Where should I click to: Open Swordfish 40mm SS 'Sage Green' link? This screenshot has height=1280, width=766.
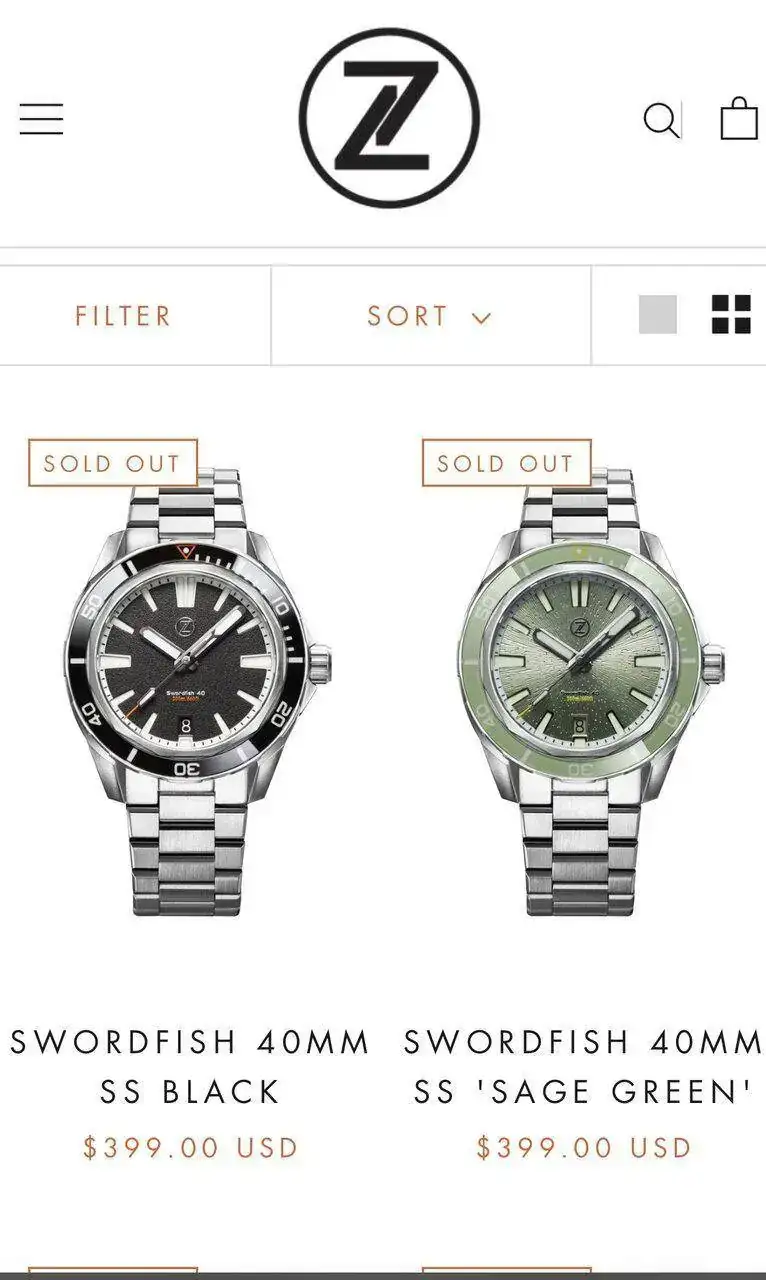tap(584, 1067)
